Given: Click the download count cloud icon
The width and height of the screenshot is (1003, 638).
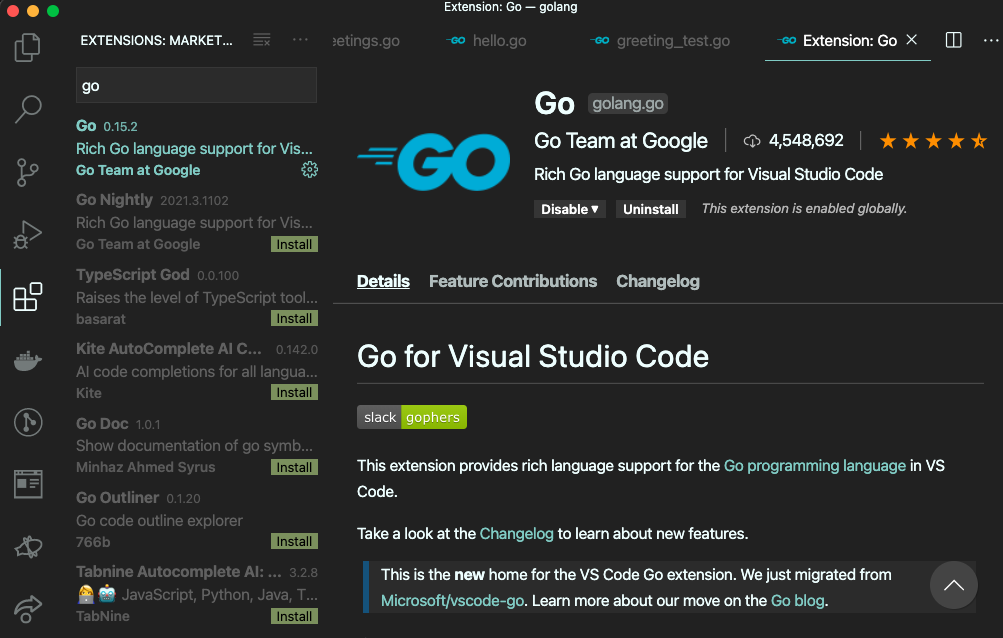Looking at the screenshot, I should [x=752, y=141].
